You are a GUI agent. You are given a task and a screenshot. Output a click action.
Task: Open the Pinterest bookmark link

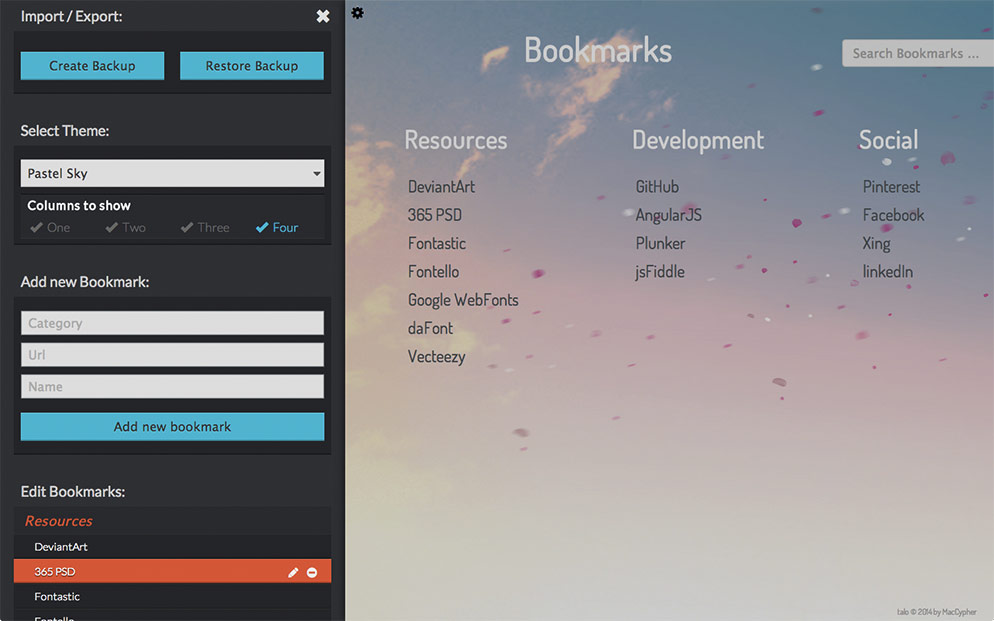tap(891, 187)
